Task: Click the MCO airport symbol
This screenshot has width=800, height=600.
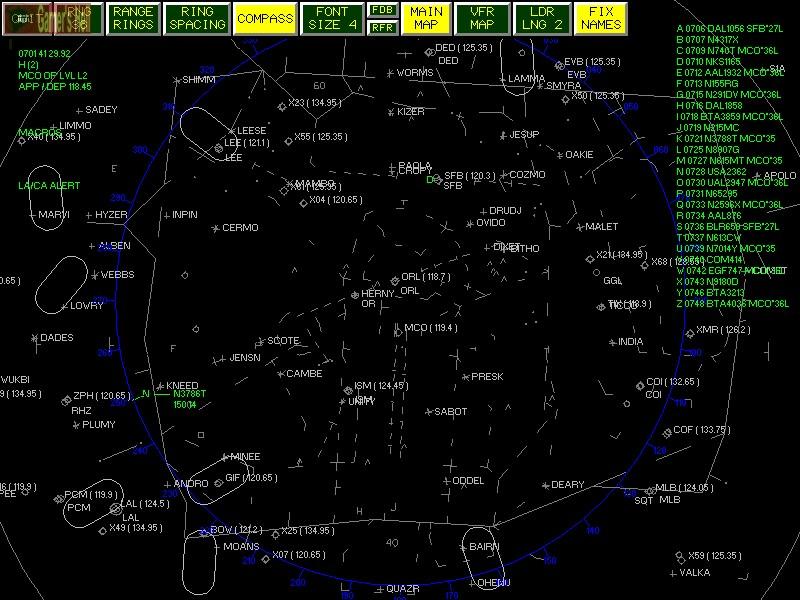Action: (x=397, y=330)
